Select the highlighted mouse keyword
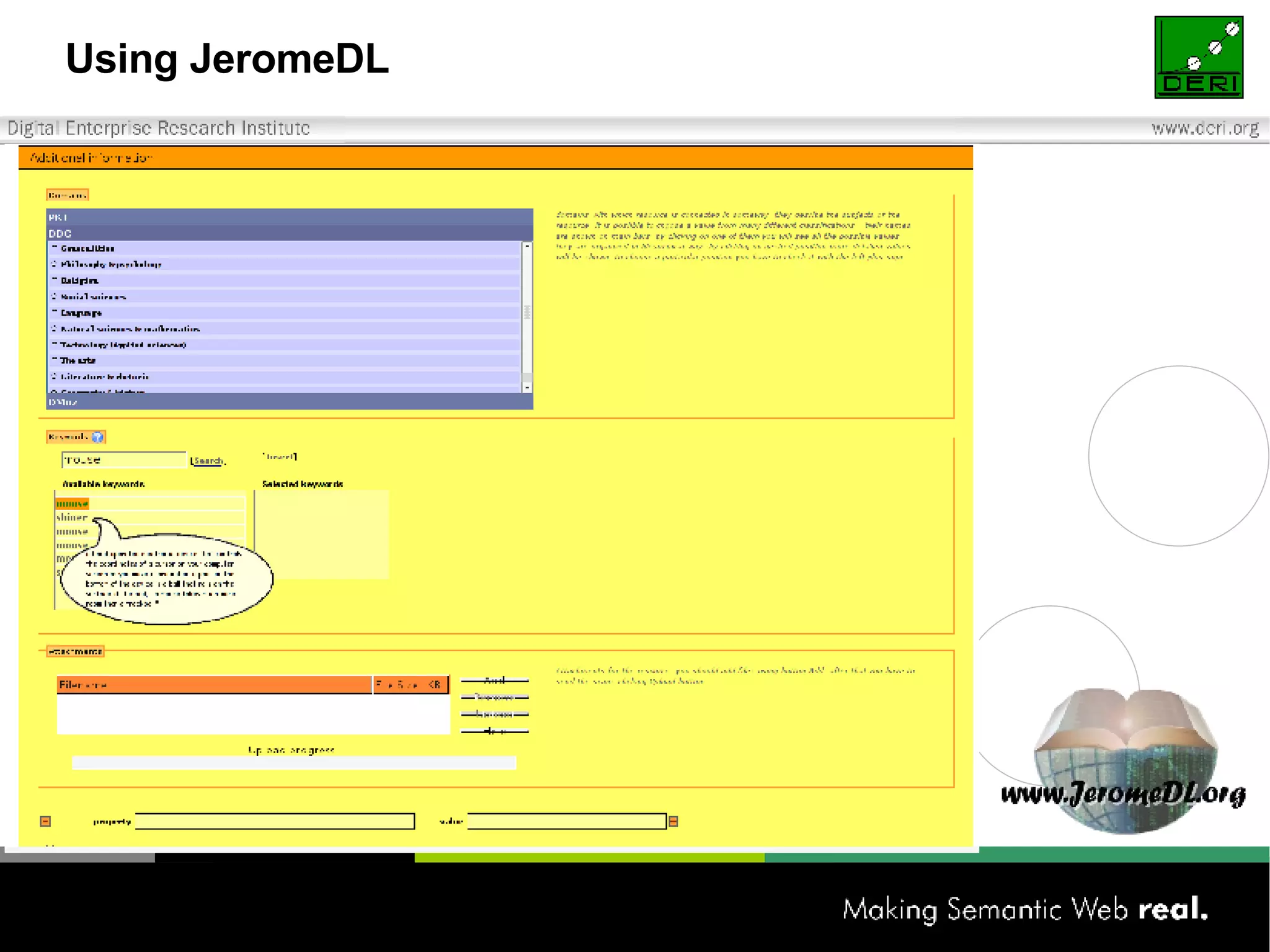1270x952 pixels. point(72,504)
